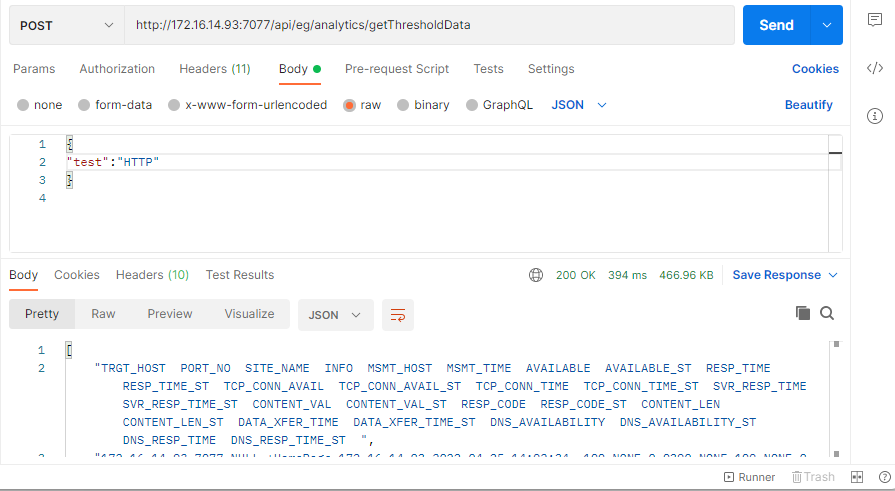Screen dimensions: 895x491
Task: Open the response Cookies tab
Action: point(76,275)
